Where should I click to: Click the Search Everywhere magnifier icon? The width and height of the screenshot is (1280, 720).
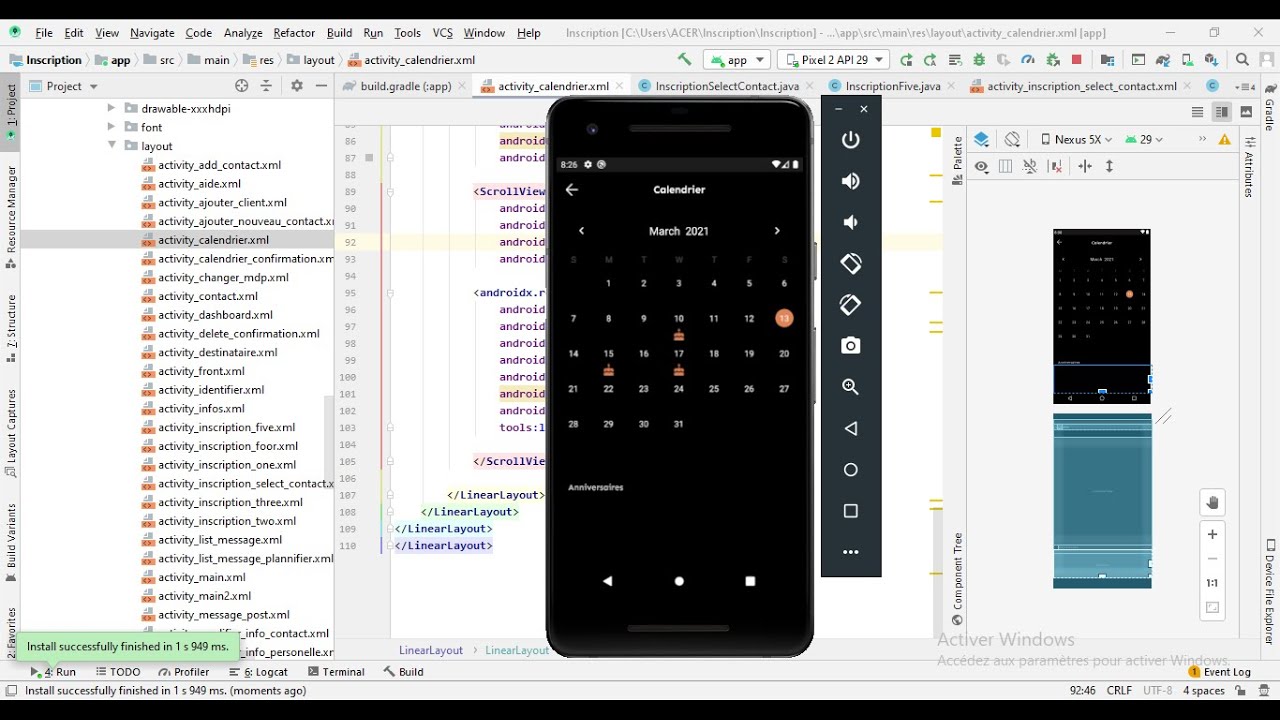pyautogui.click(x=1242, y=60)
